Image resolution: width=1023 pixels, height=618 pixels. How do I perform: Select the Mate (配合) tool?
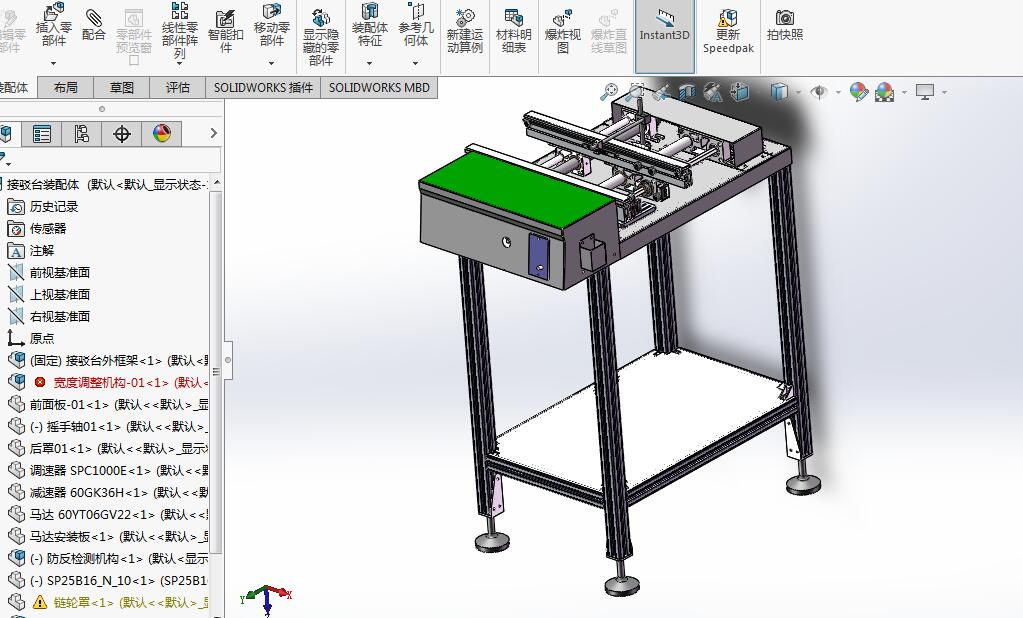(x=94, y=24)
